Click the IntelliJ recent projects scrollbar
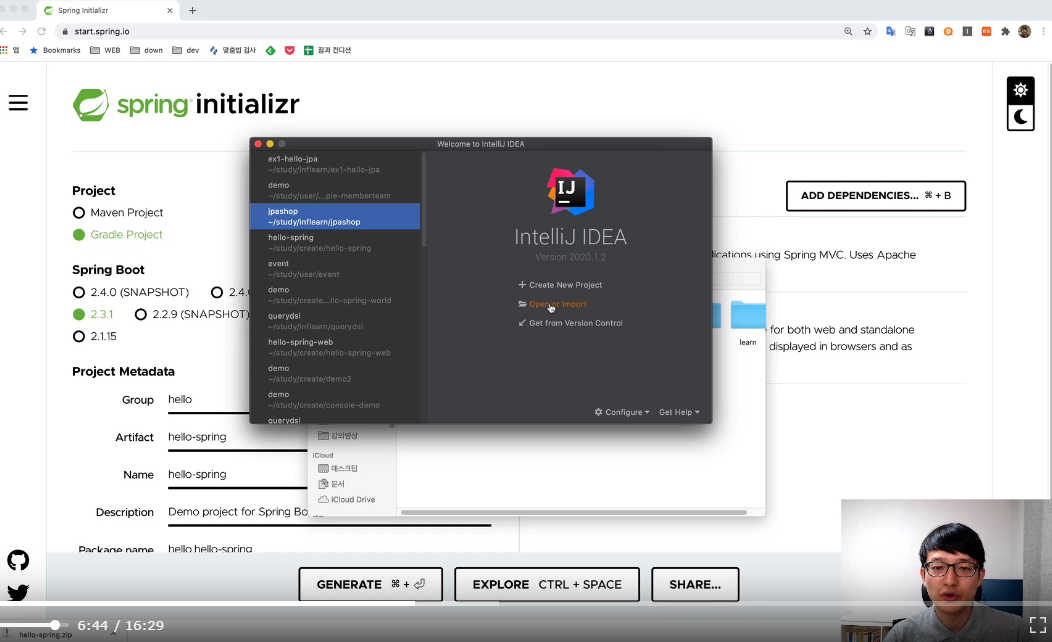 click(x=423, y=200)
